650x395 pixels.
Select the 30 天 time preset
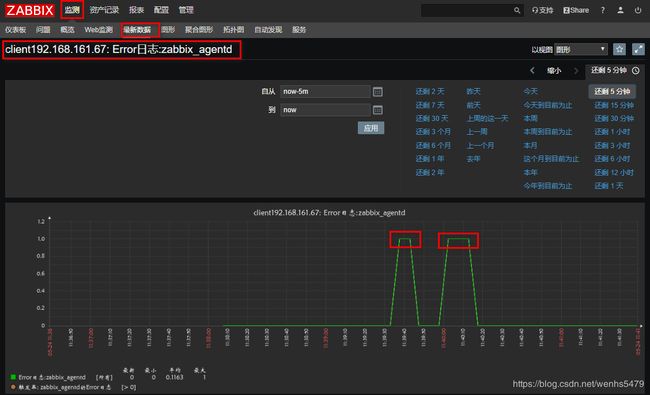click(432, 119)
